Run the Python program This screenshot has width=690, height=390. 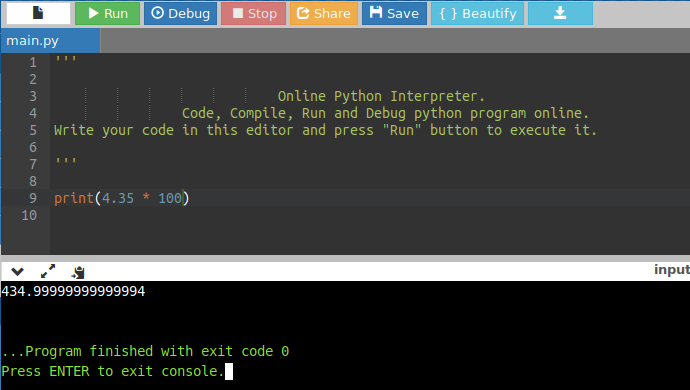coord(107,13)
